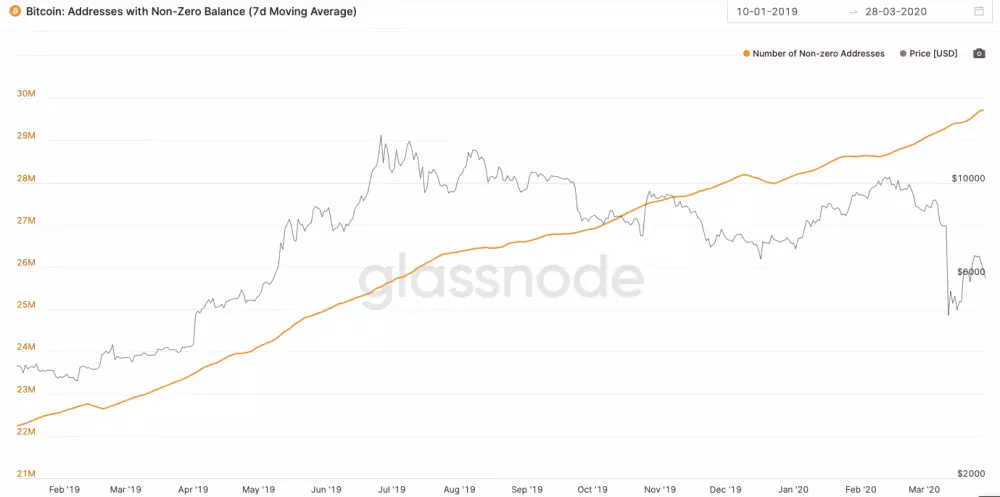Click the $2000 right axis label
1000x497 pixels.
coord(970,474)
